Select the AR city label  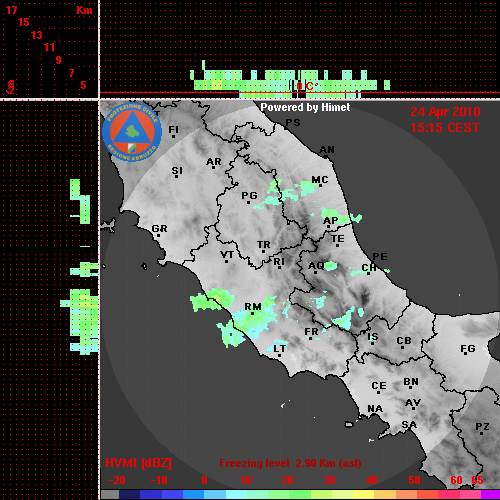214,162
